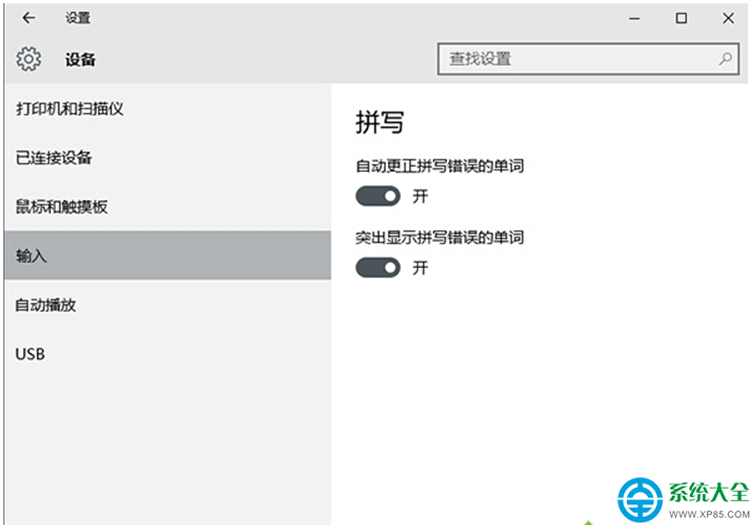
Task: Open 鼠标和触摸板 settings
Action: tap(167, 207)
